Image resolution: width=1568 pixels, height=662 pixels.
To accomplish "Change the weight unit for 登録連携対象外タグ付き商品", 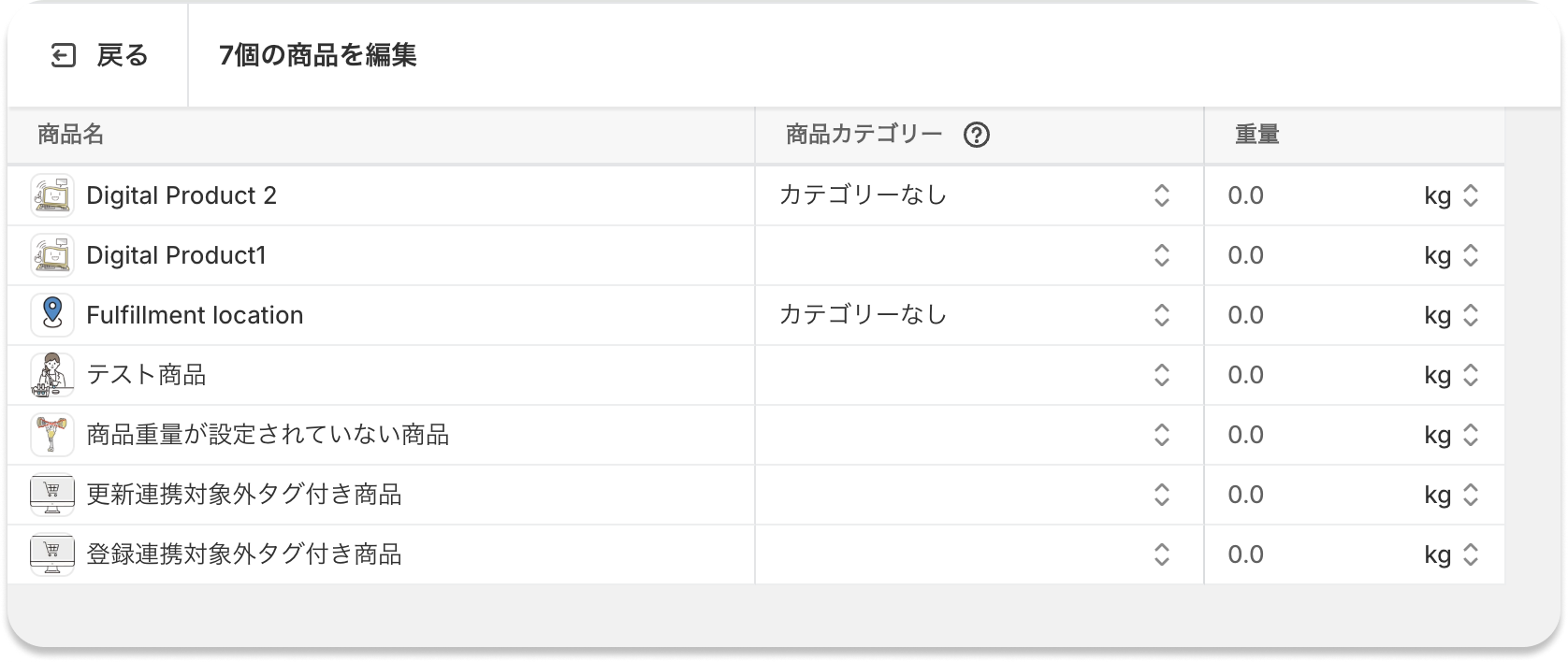I will pyautogui.click(x=1471, y=554).
